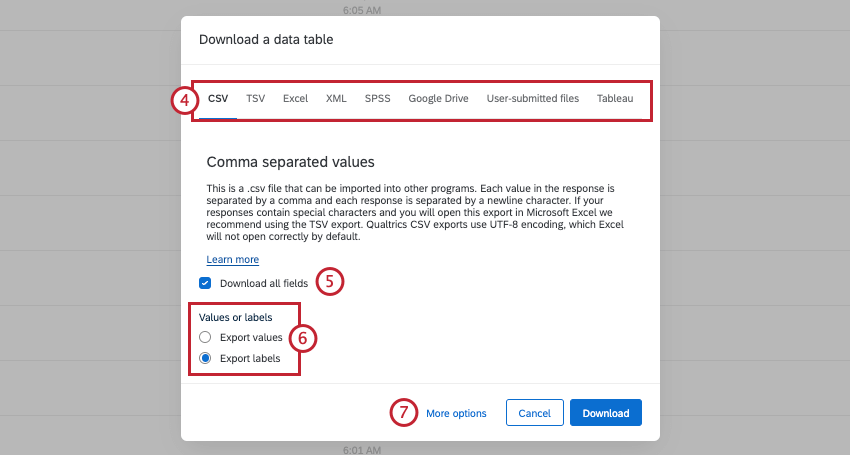Open the TSV export tab
Screen dimensions: 850x455
256,99
